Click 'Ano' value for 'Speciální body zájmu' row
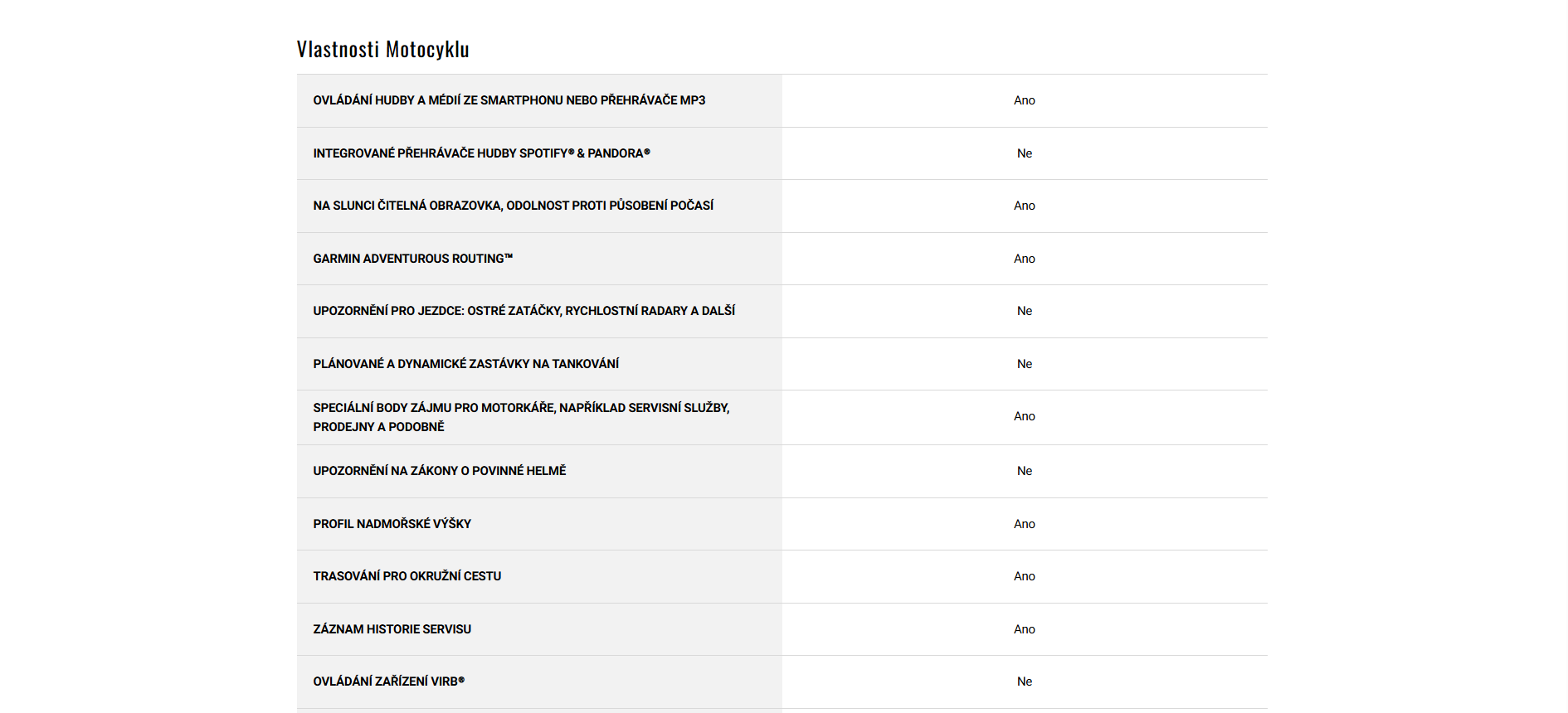The image size is (1568, 713). 1024,416
